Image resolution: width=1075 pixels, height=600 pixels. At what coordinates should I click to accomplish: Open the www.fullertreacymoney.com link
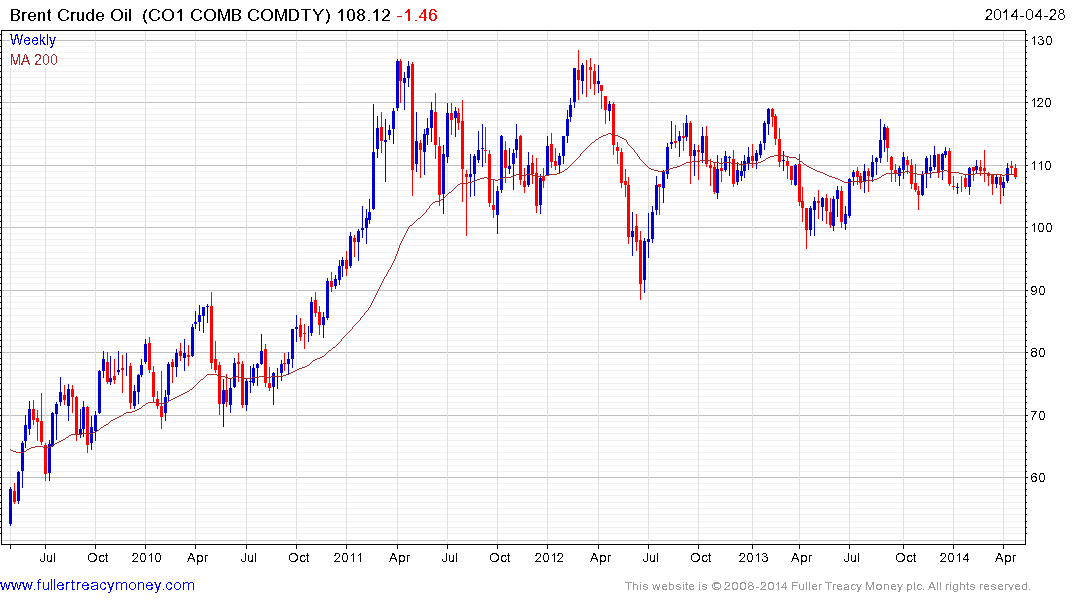pyautogui.click(x=97, y=586)
